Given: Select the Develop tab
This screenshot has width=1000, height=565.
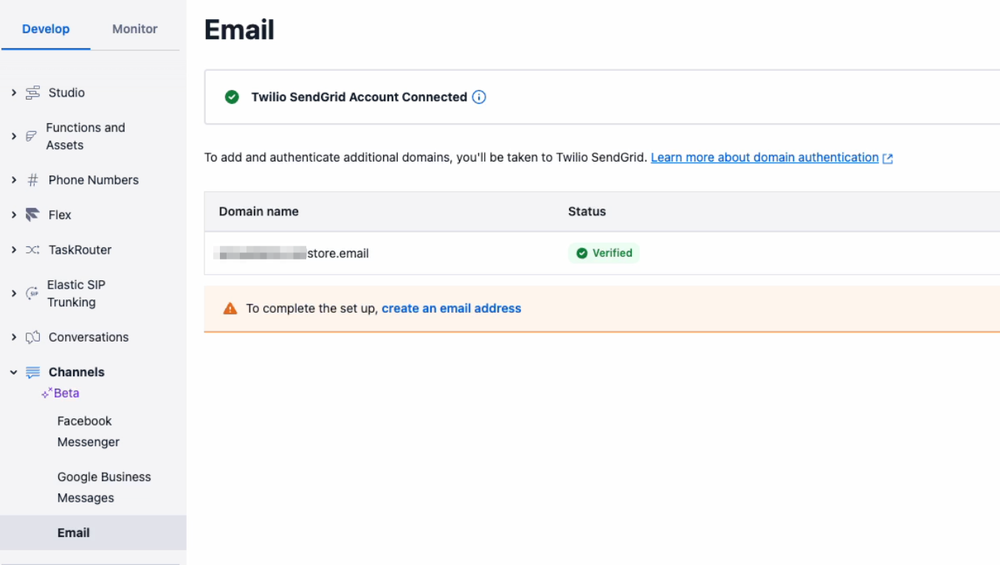Looking at the screenshot, I should pyautogui.click(x=46, y=29).
